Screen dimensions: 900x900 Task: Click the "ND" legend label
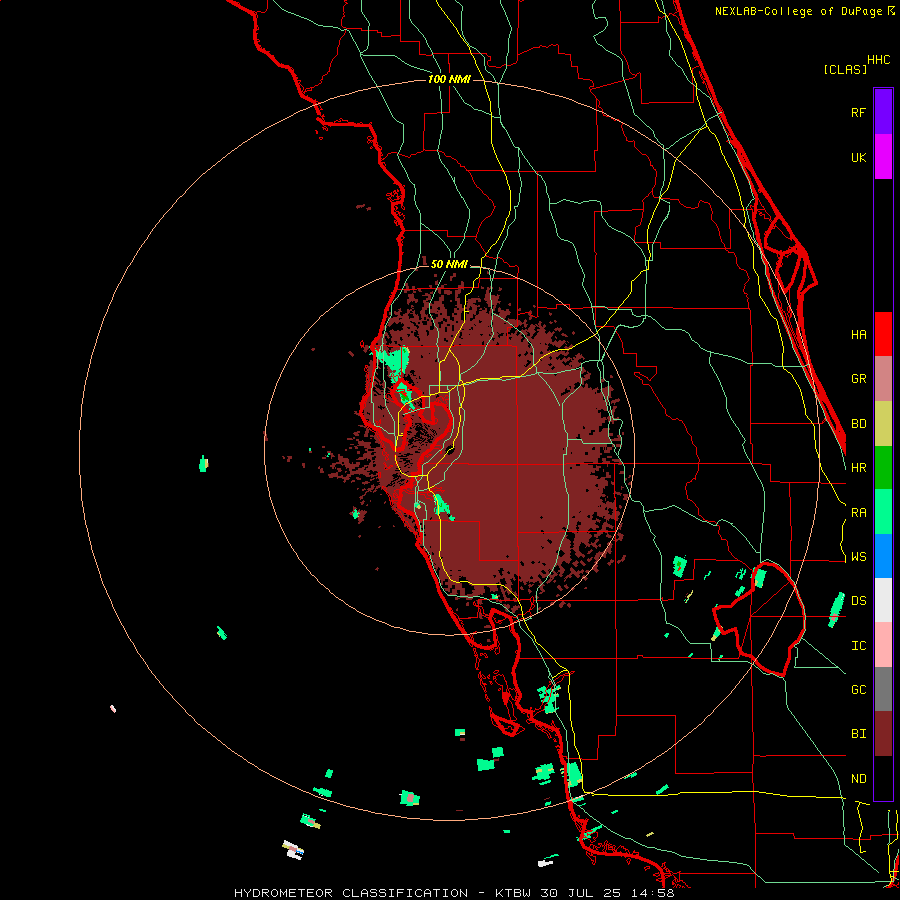858,779
